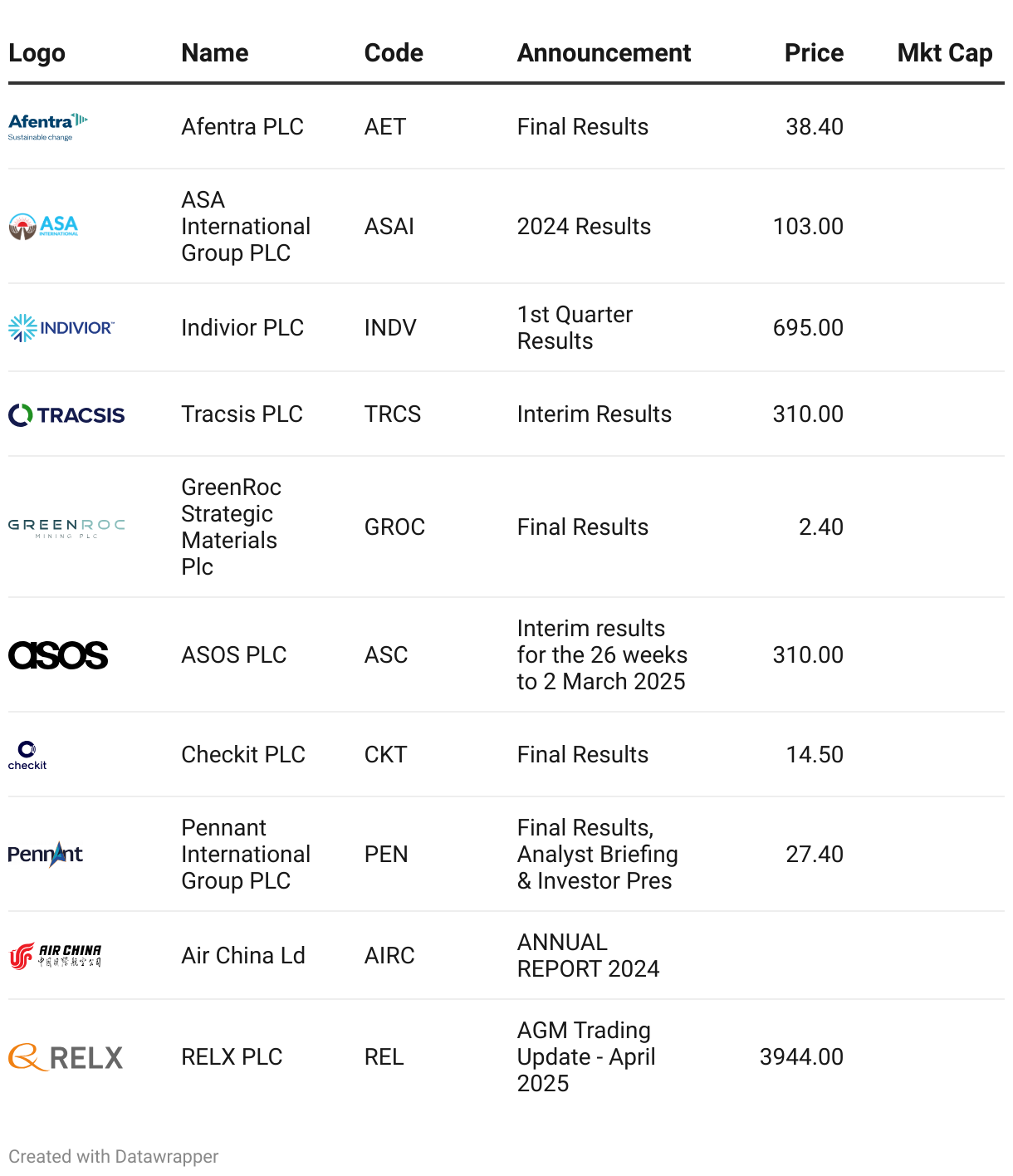Click the Tracsis logo
This screenshot has width=1013, height=1176.
point(66,414)
